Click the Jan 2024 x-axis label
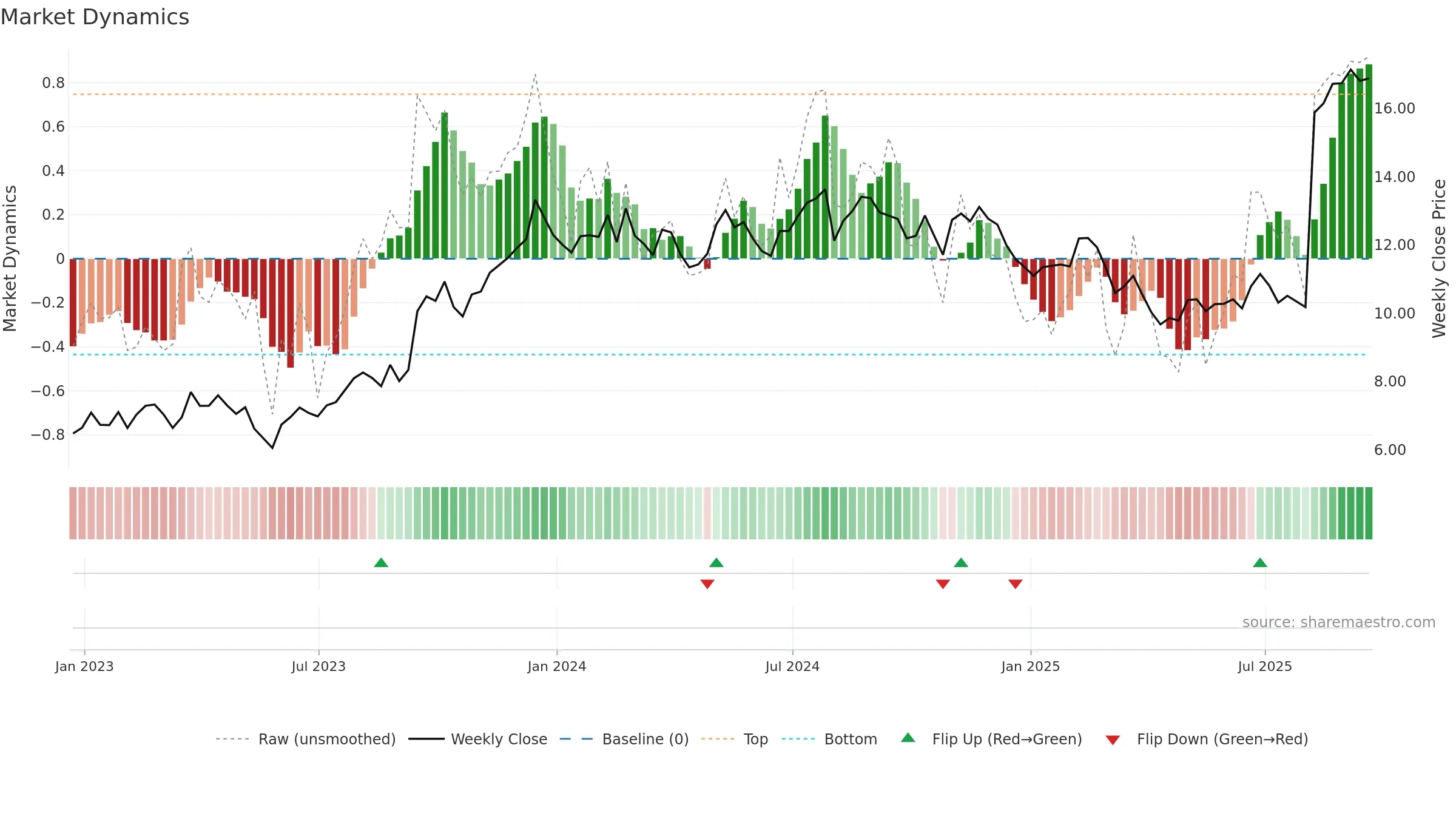1456x819 pixels. coord(557,666)
